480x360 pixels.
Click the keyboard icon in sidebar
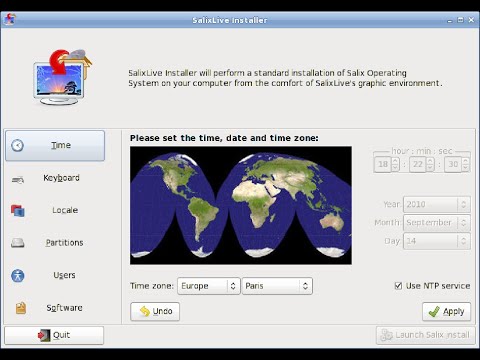click(18, 180)
